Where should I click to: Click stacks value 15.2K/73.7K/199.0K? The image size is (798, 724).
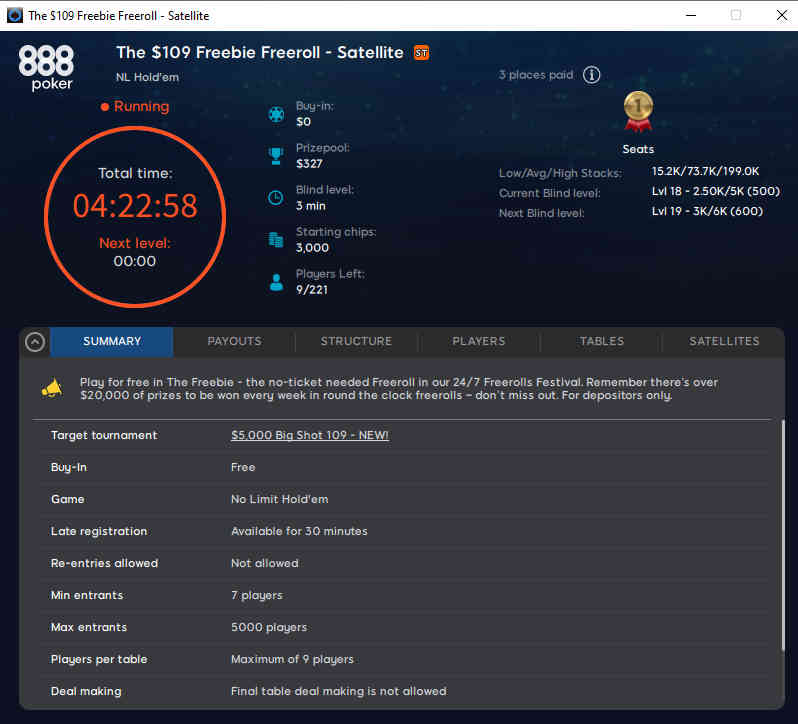click(705, 171)
